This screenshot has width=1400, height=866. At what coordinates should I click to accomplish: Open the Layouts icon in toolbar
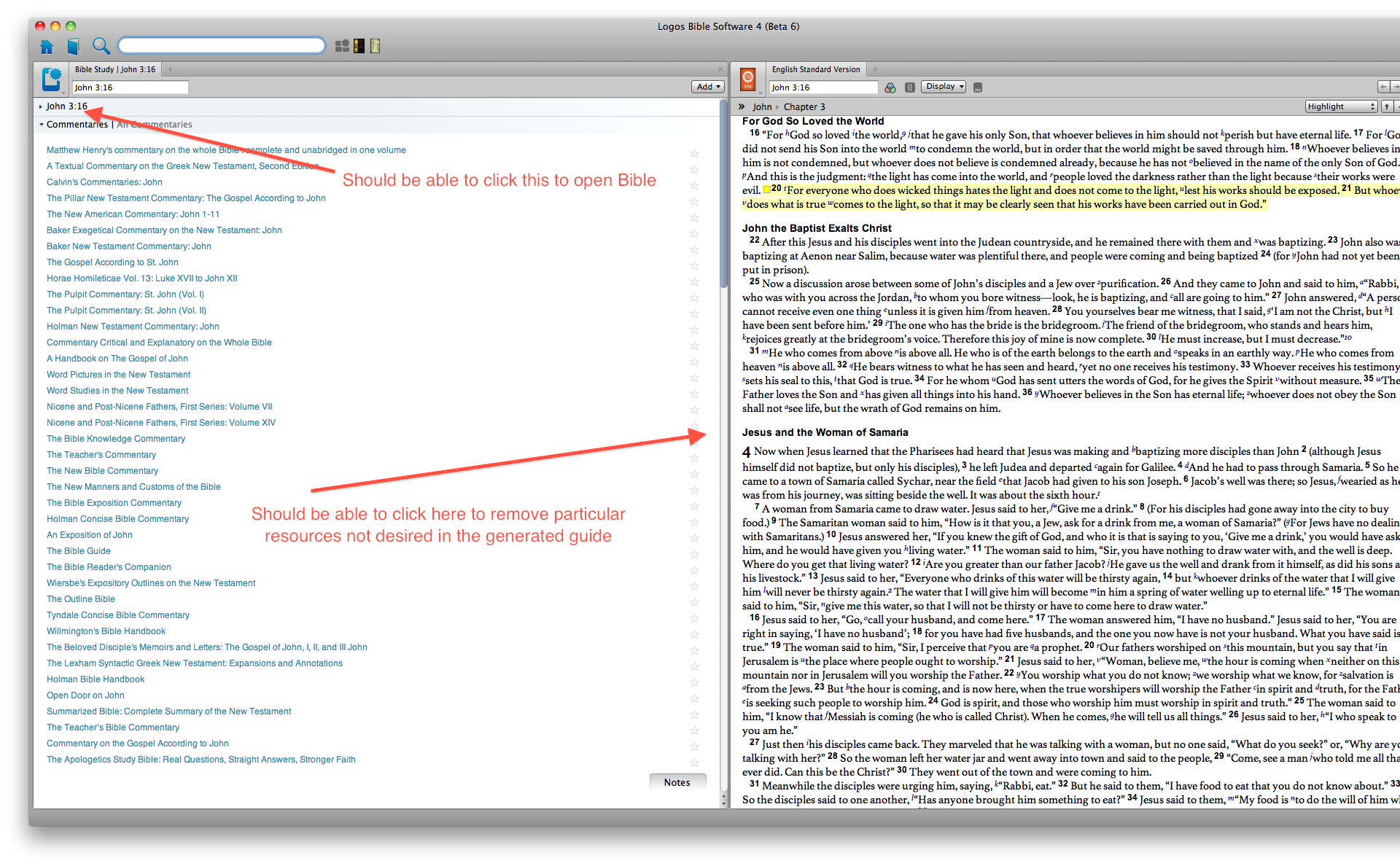(x=342, y=46)
